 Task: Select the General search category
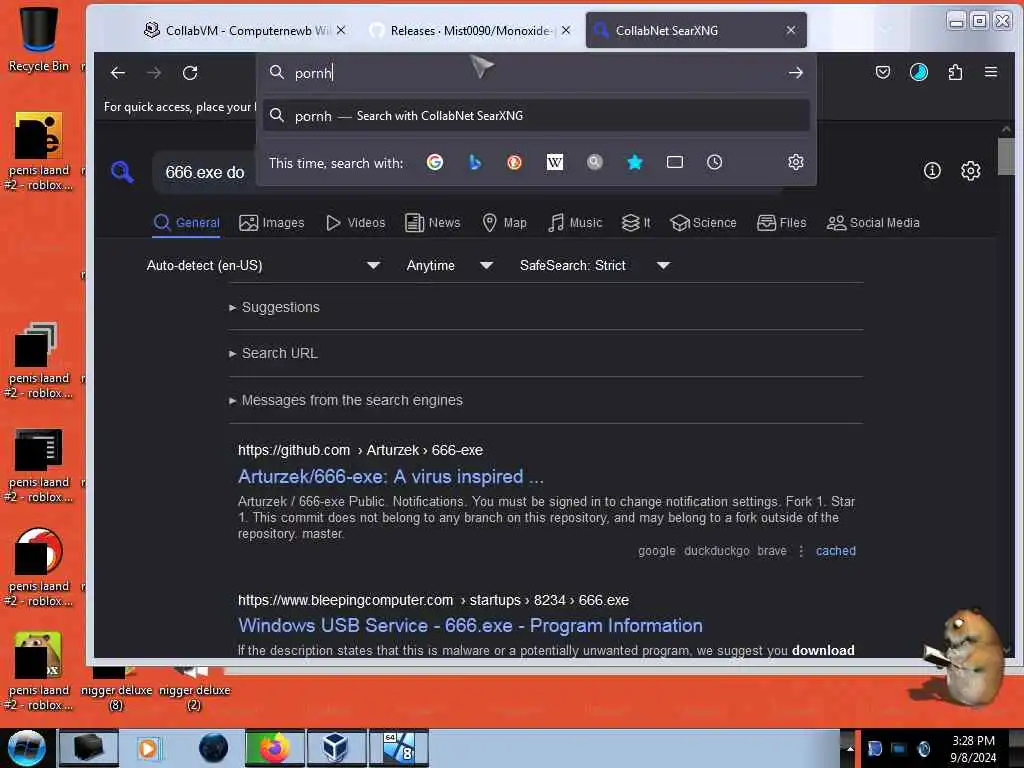(187, 223)
